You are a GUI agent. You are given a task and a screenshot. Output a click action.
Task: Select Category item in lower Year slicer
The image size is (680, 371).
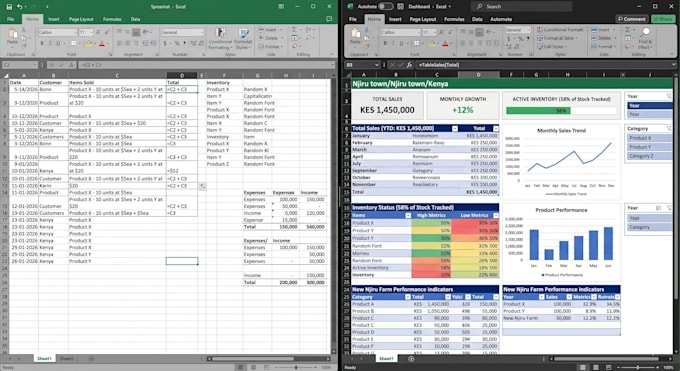click(x=649, y=227)
